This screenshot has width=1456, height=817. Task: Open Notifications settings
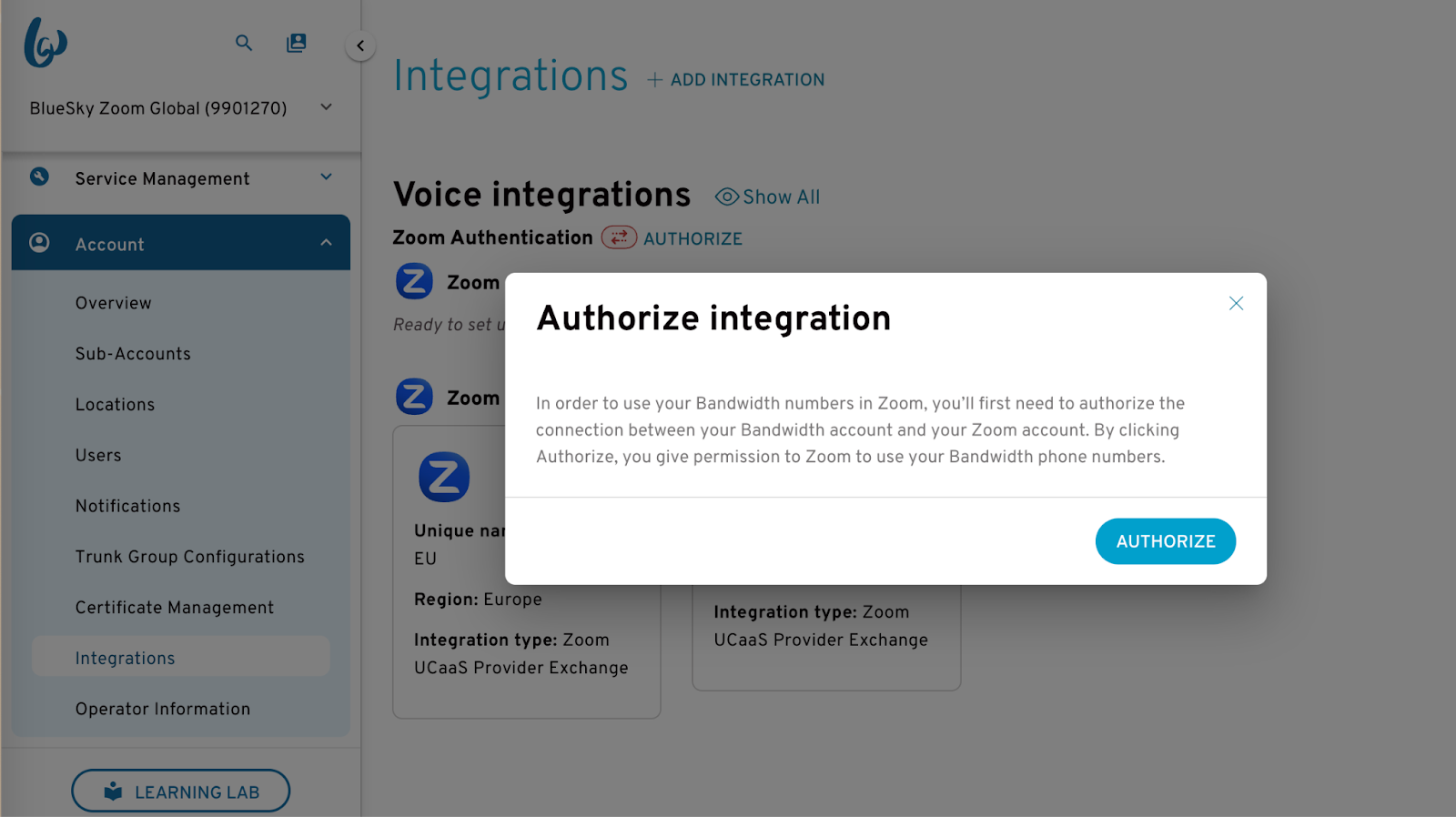(127, 506)
